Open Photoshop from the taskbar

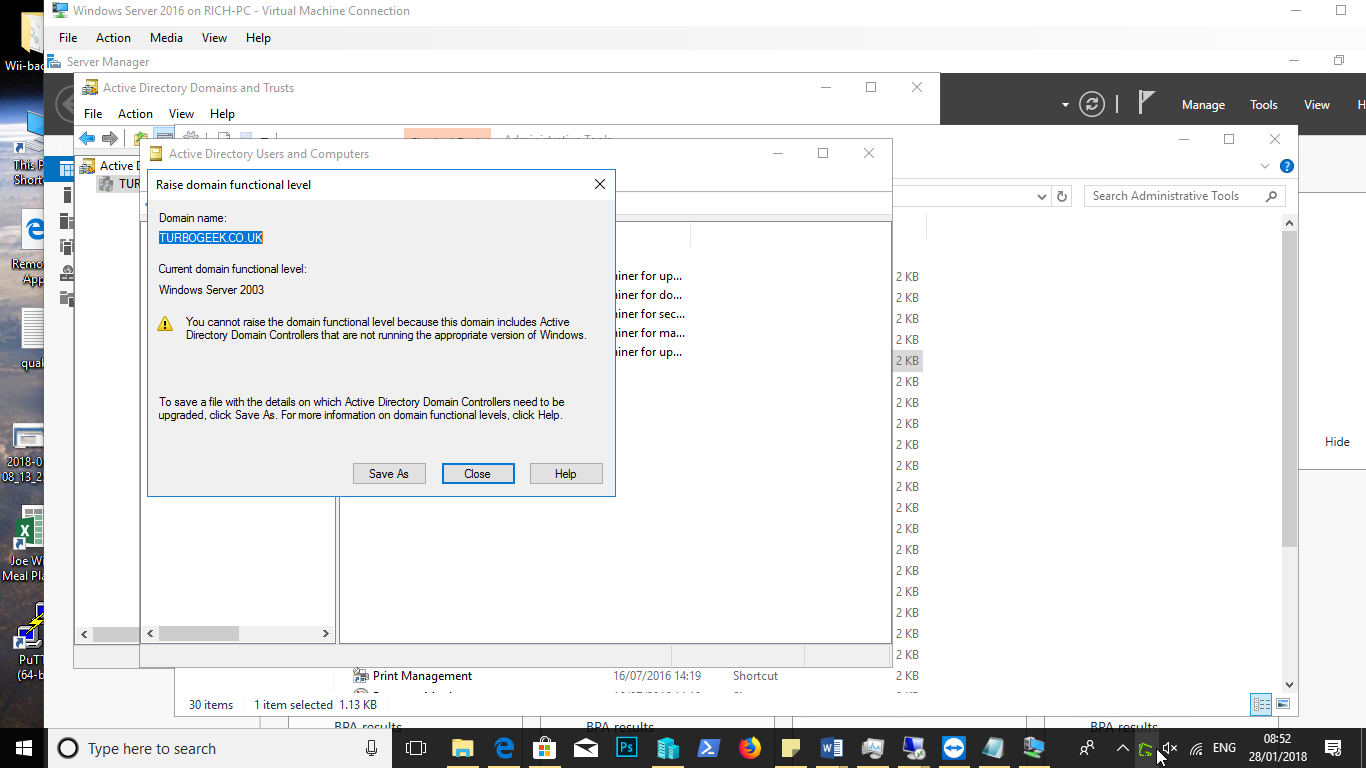627,748
